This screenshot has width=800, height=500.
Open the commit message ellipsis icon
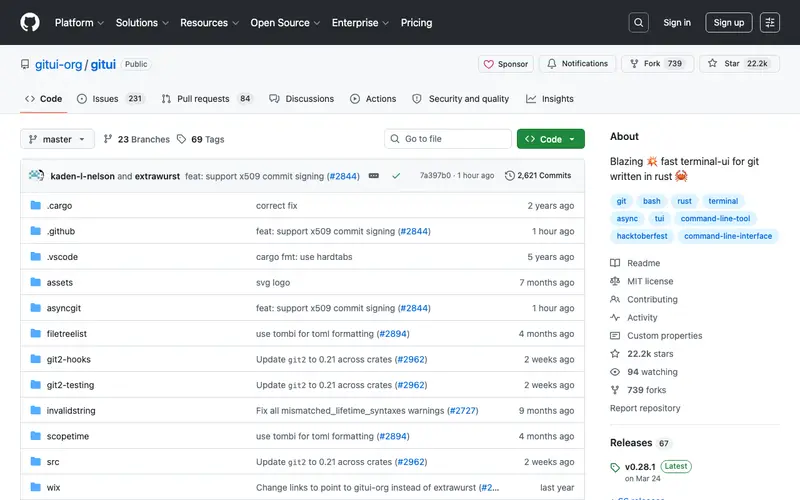click(x=373, y=176)
